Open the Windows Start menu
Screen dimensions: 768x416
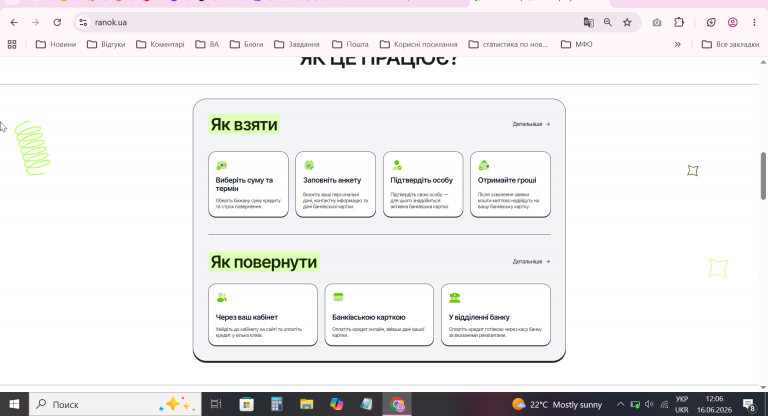click(x=14, y=404)
